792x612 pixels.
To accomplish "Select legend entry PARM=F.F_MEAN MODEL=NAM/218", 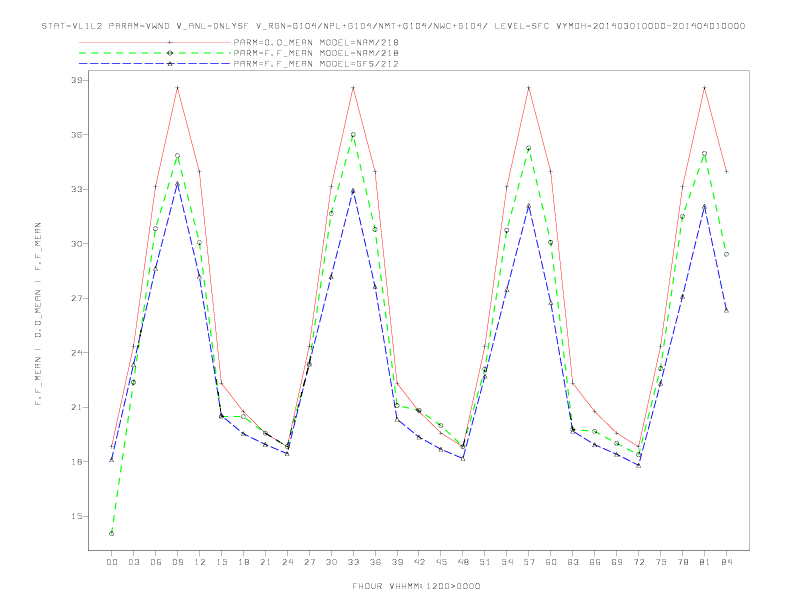I will tap(316, 53).
